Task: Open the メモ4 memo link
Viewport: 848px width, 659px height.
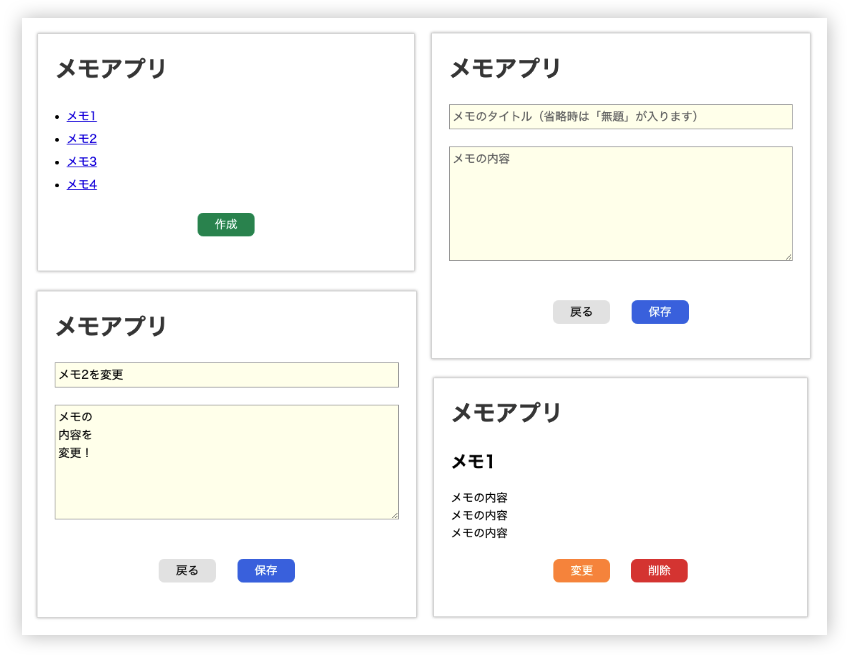Action: pos(80,184)
